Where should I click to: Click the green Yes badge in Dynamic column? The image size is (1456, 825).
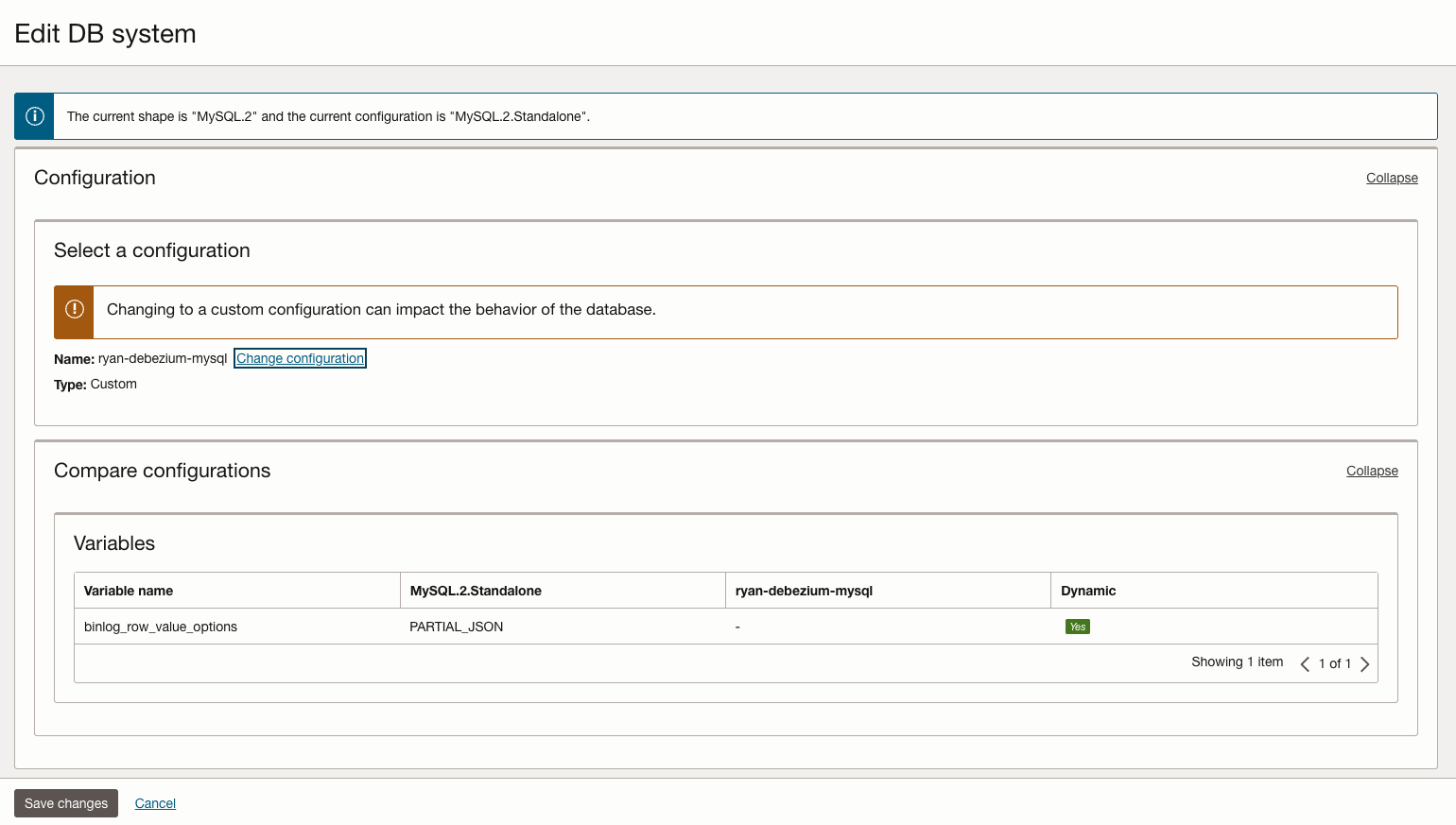(x=1078, y=626)
